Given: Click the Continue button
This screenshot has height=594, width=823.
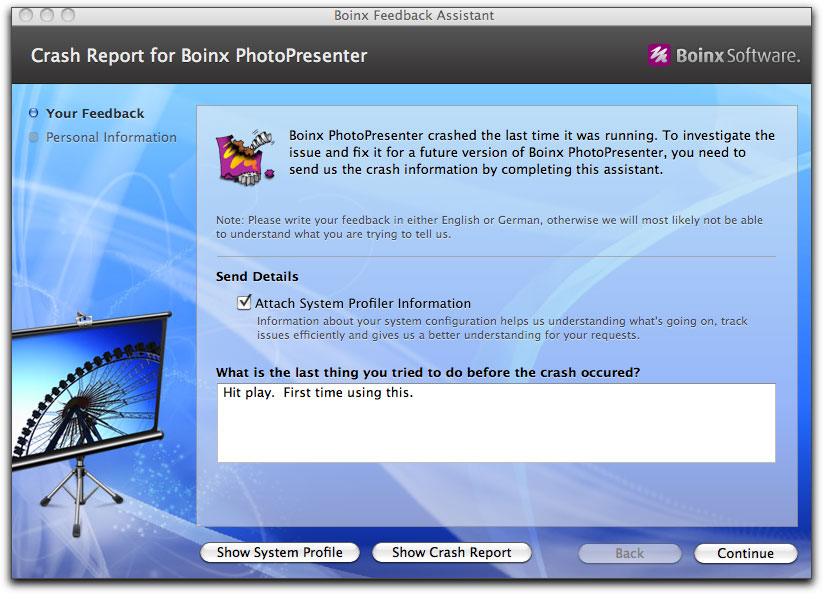Looking at the screenshot, I should click(x=745, y=554).
